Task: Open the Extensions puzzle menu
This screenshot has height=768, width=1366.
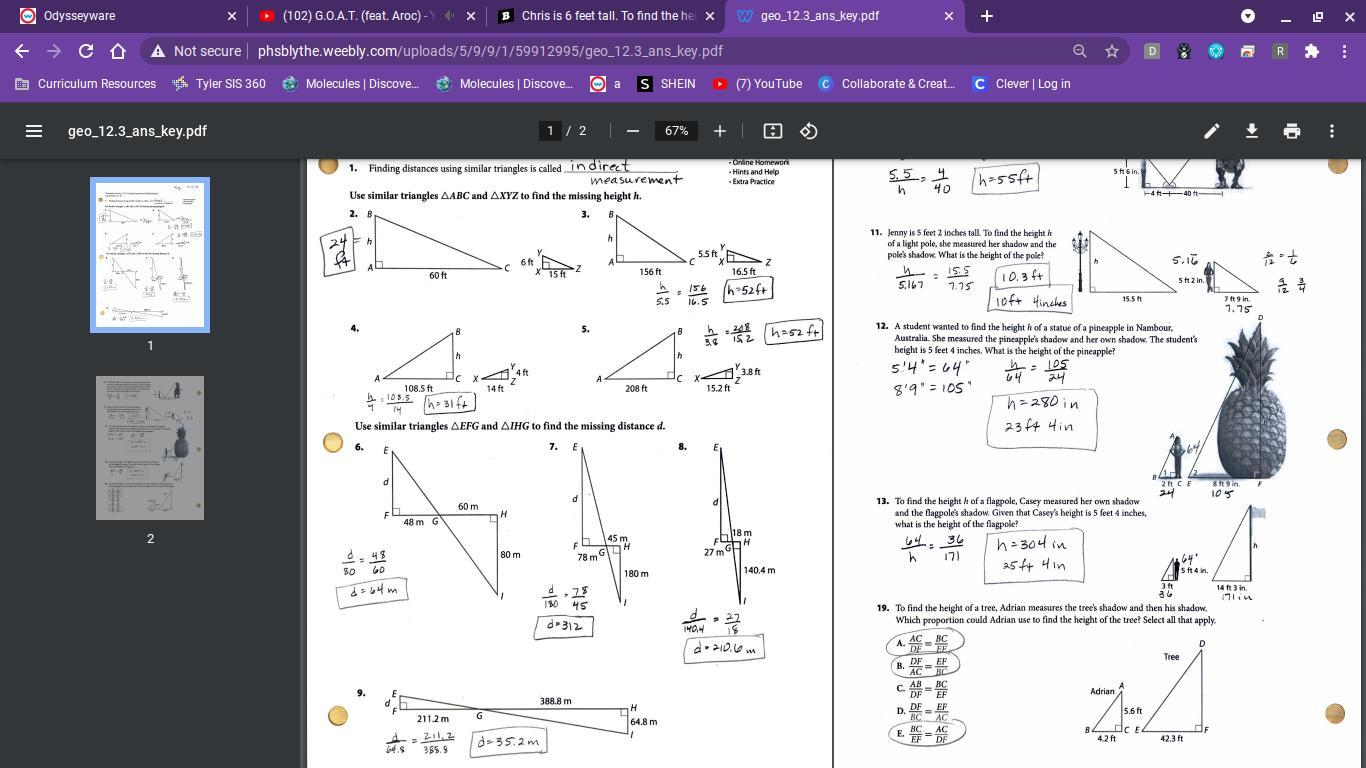Action: 1312,51
